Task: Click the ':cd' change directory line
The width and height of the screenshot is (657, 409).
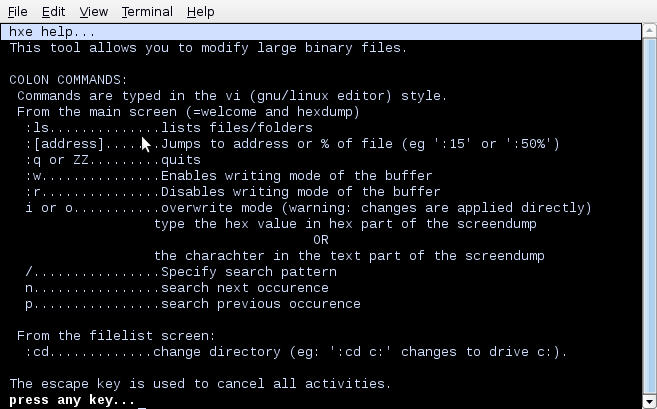Action: 297,352
